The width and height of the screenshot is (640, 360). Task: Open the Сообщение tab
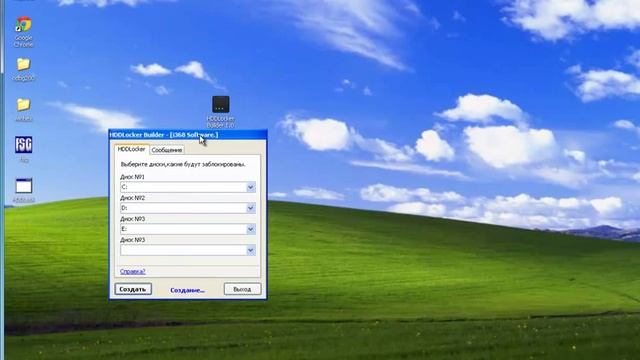167,150
